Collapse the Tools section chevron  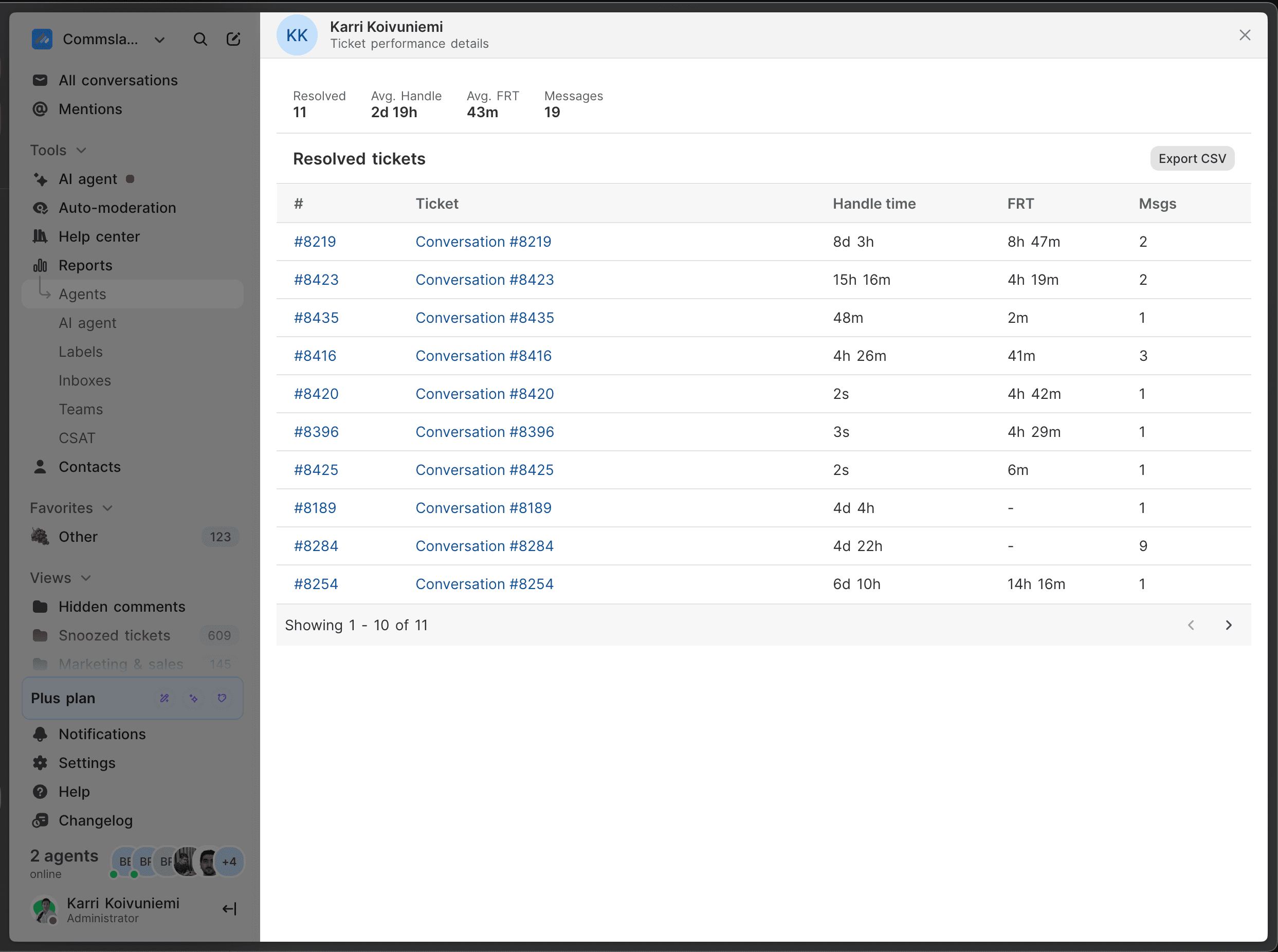[81, 151]
